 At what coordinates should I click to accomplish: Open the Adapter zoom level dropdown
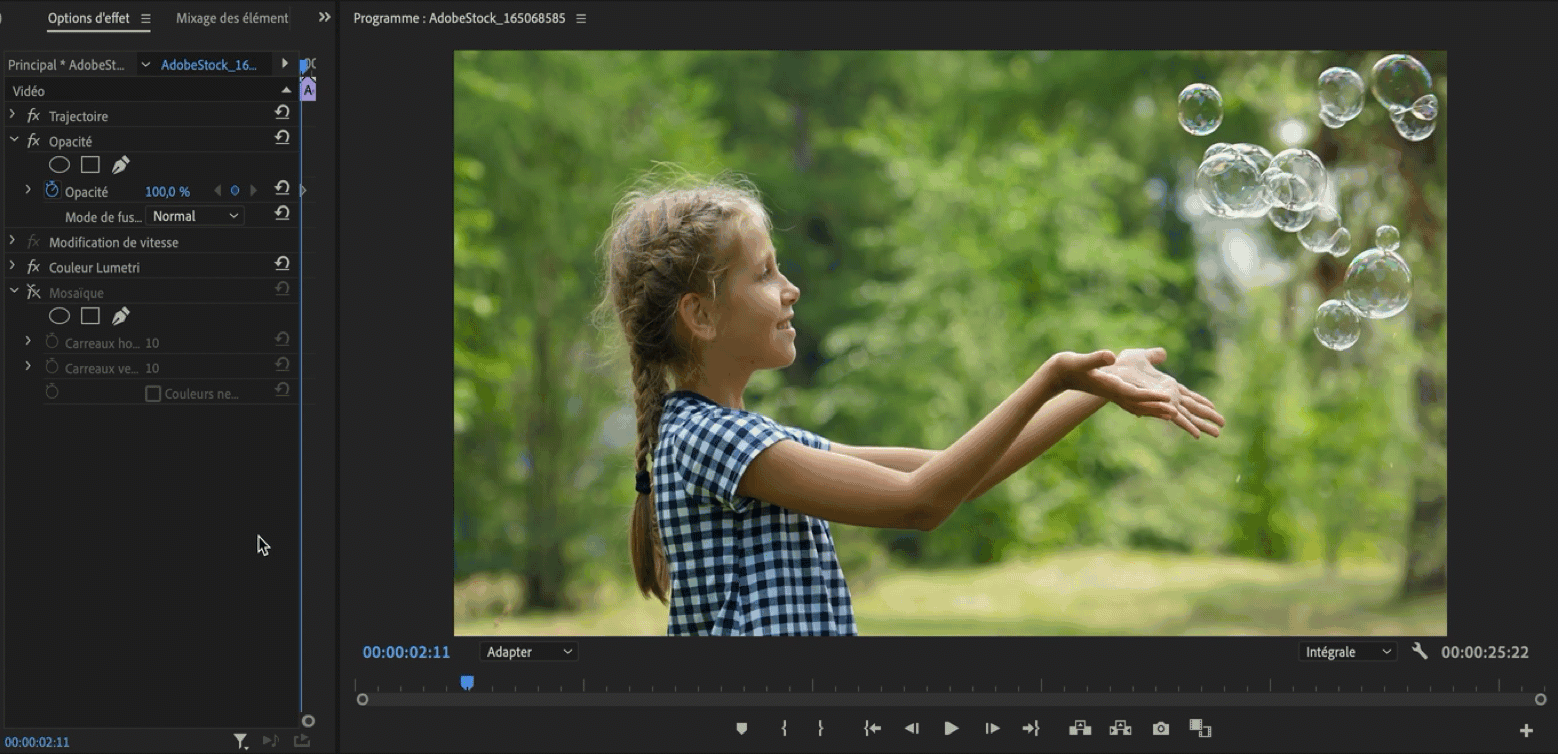pyautogui.click(x=528, y=652)
